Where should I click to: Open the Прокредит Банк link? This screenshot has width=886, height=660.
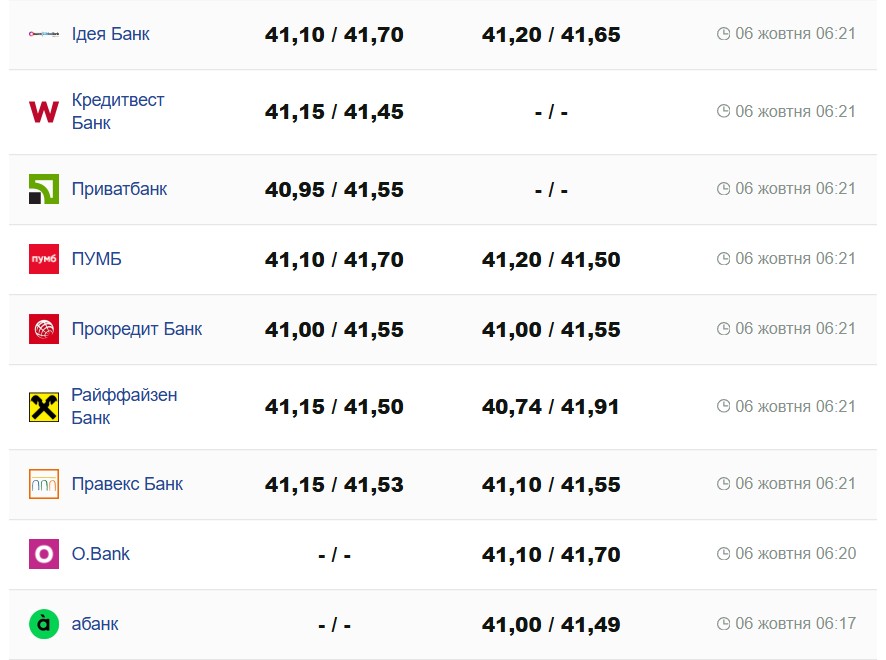tap(136, 329)
